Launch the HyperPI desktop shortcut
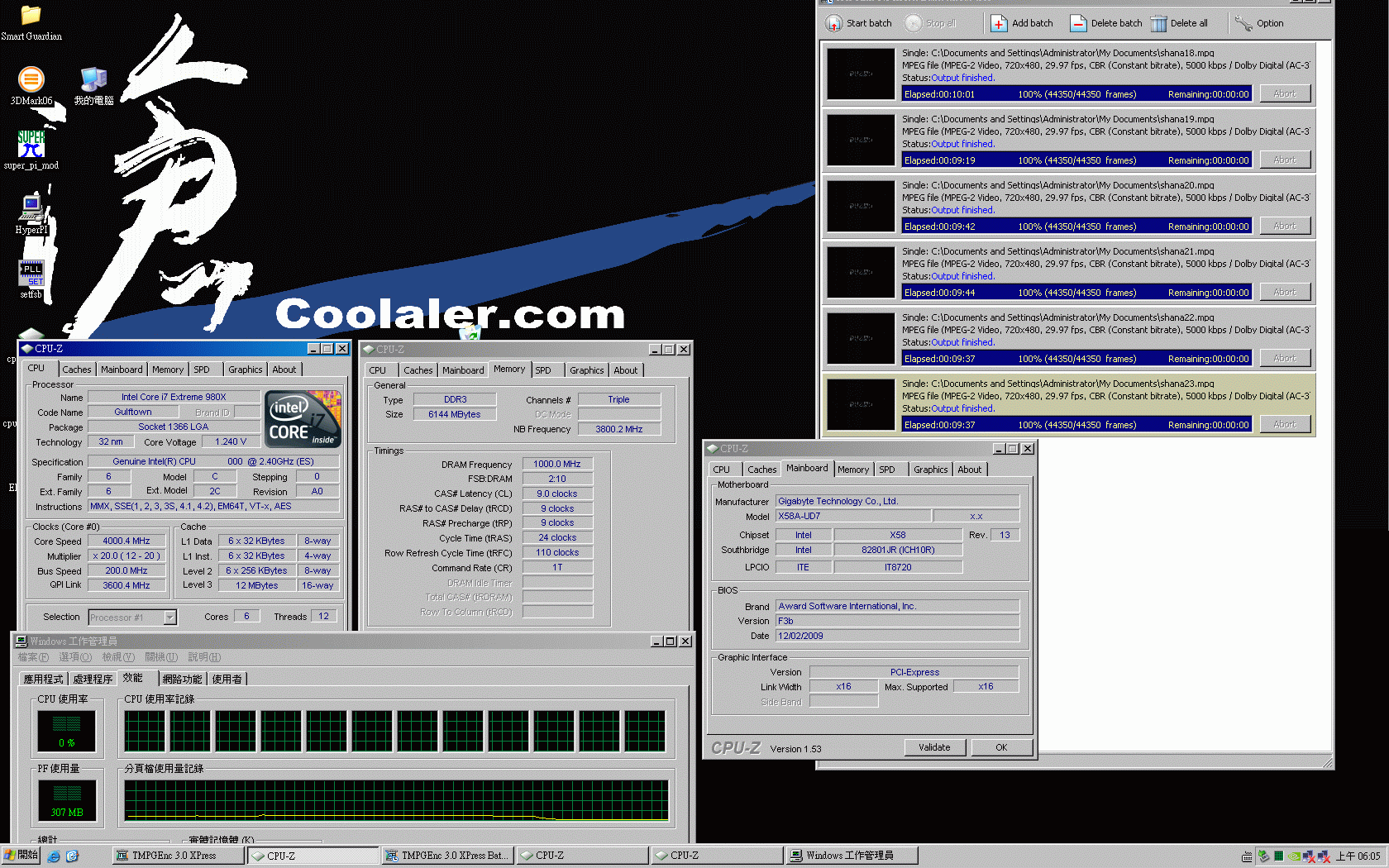Screen dimensions: 1389x868 pyautogui.click(x=31, y=214)
